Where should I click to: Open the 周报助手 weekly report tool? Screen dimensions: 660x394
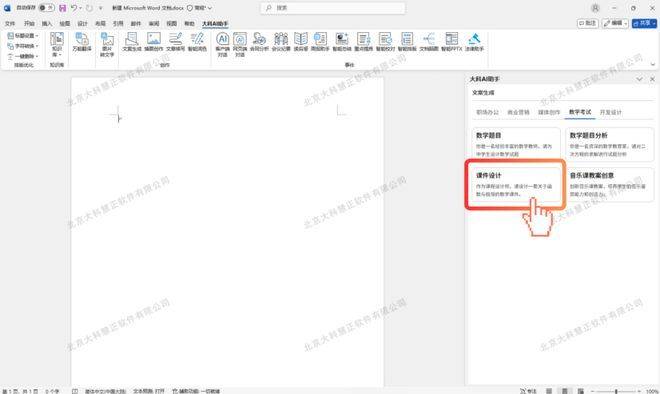point(320,42)
